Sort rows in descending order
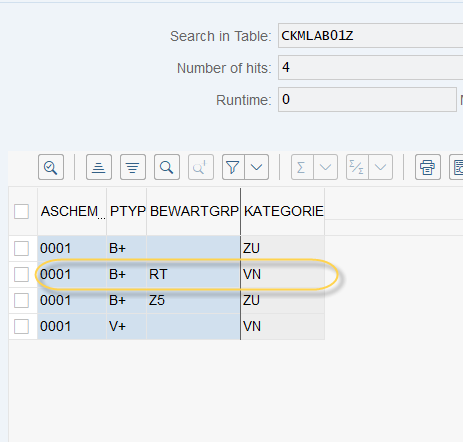Image resolution: width=463 pixels, height=442 pixels. tap(133, 167)
